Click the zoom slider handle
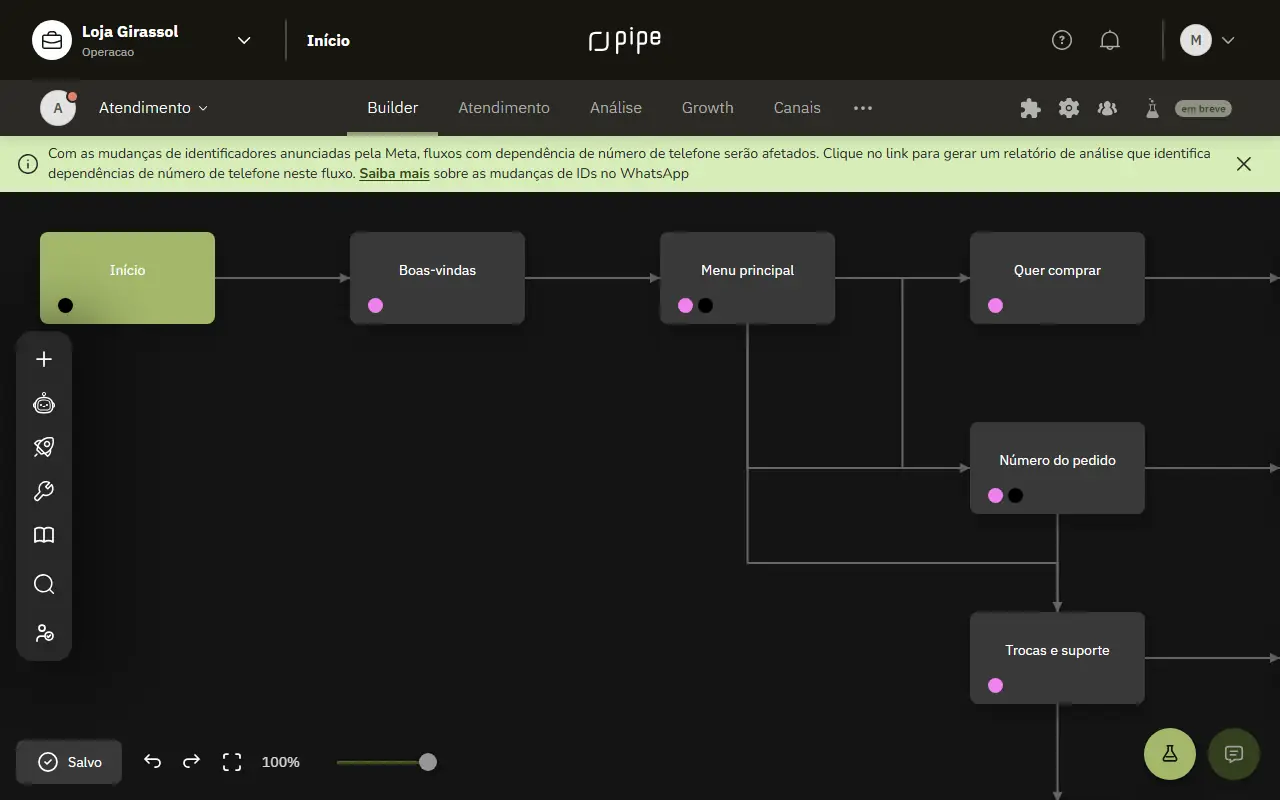 [x=428, y=762]
